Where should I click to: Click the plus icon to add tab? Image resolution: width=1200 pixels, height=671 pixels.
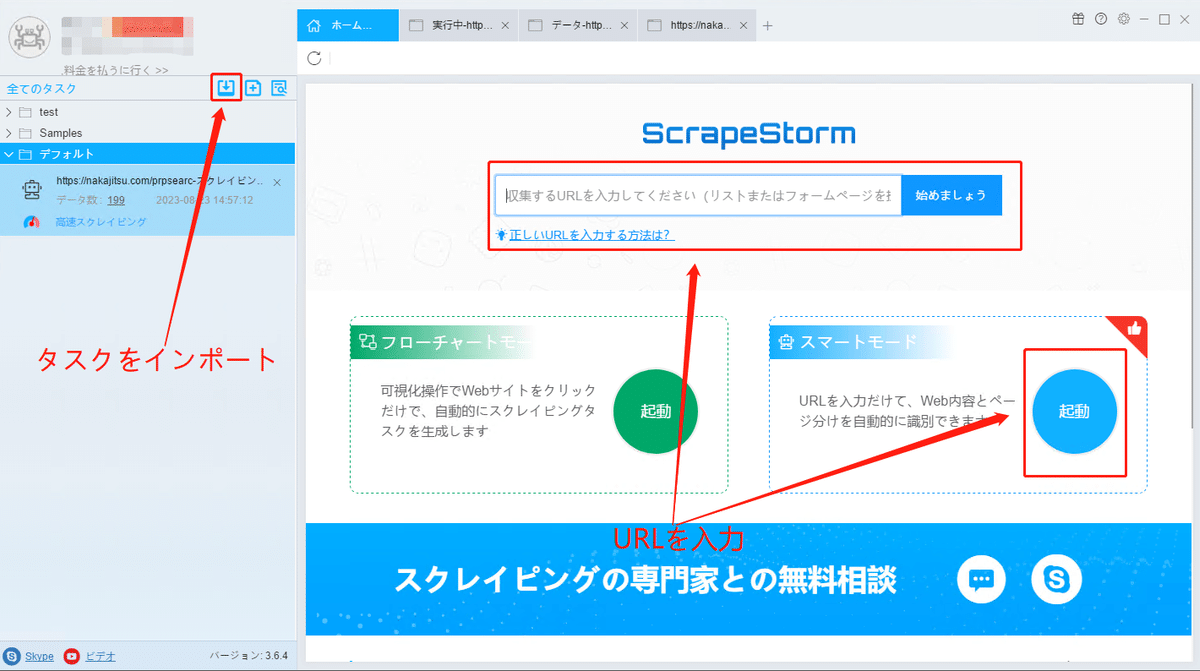click(768, 26)
